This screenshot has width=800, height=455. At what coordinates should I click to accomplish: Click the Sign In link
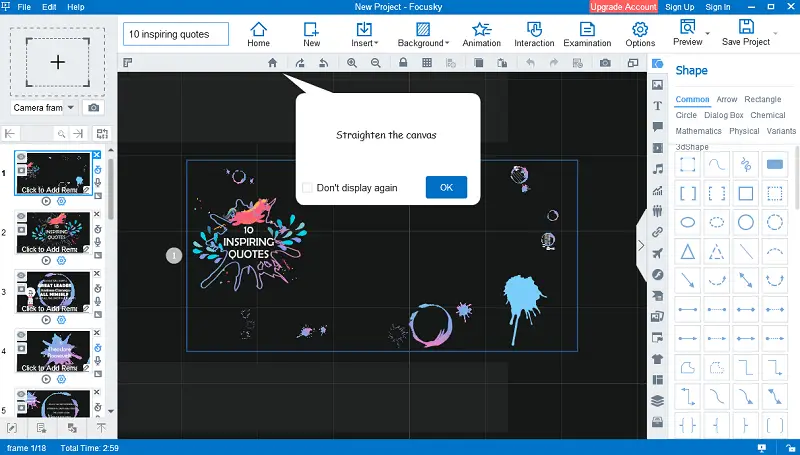[717, 7]
